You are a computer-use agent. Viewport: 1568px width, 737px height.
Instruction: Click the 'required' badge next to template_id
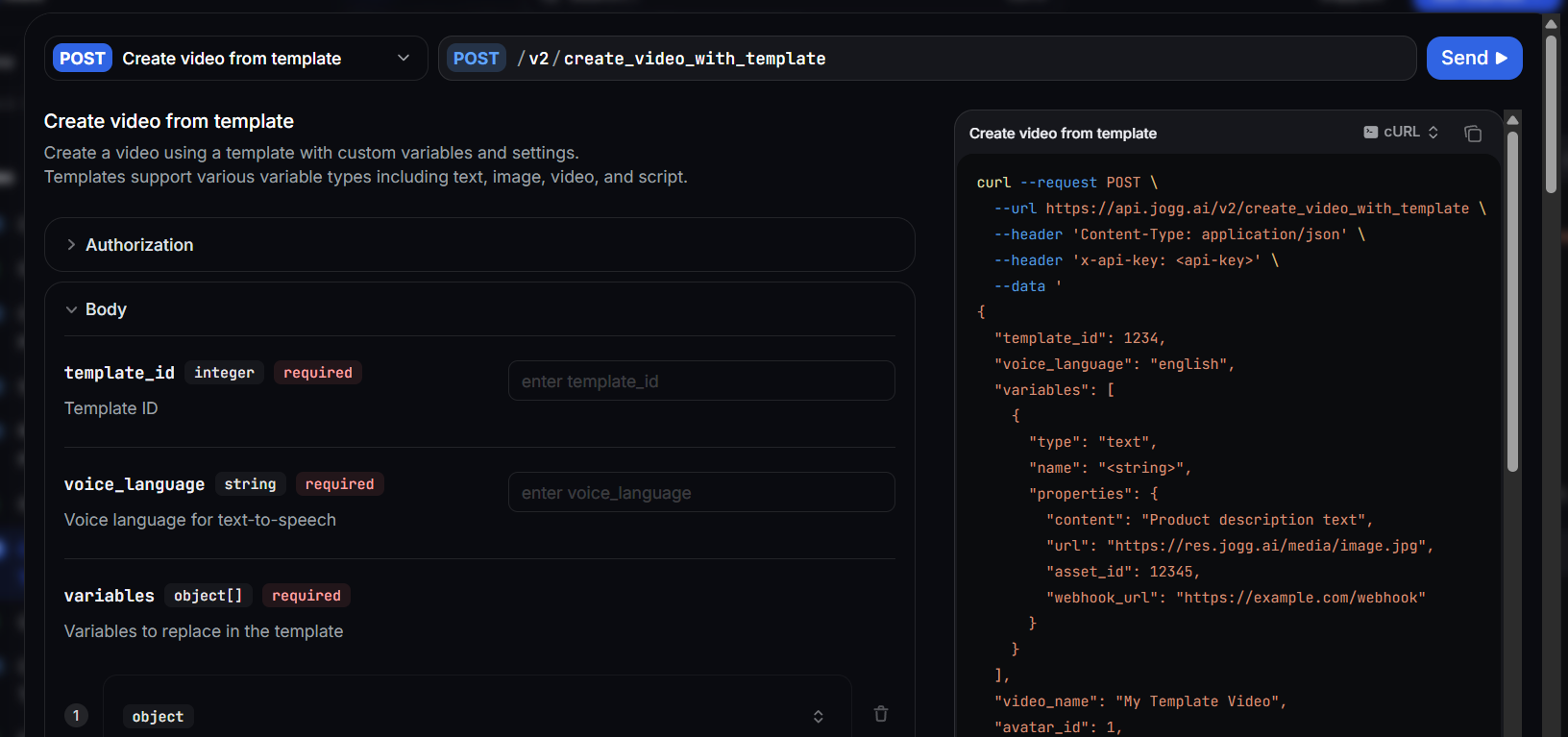[318, 373]
